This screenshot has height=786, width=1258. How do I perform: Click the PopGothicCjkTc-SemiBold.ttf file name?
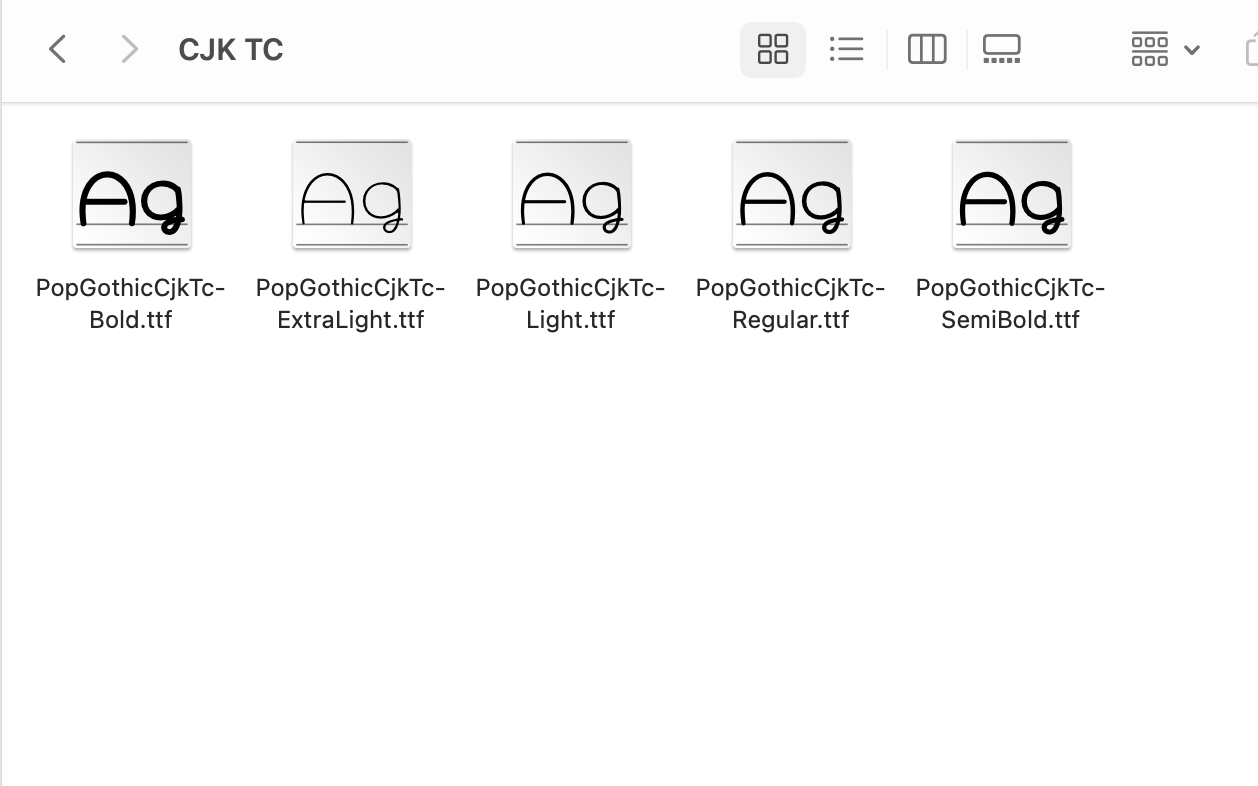[x=1011, y=304]
